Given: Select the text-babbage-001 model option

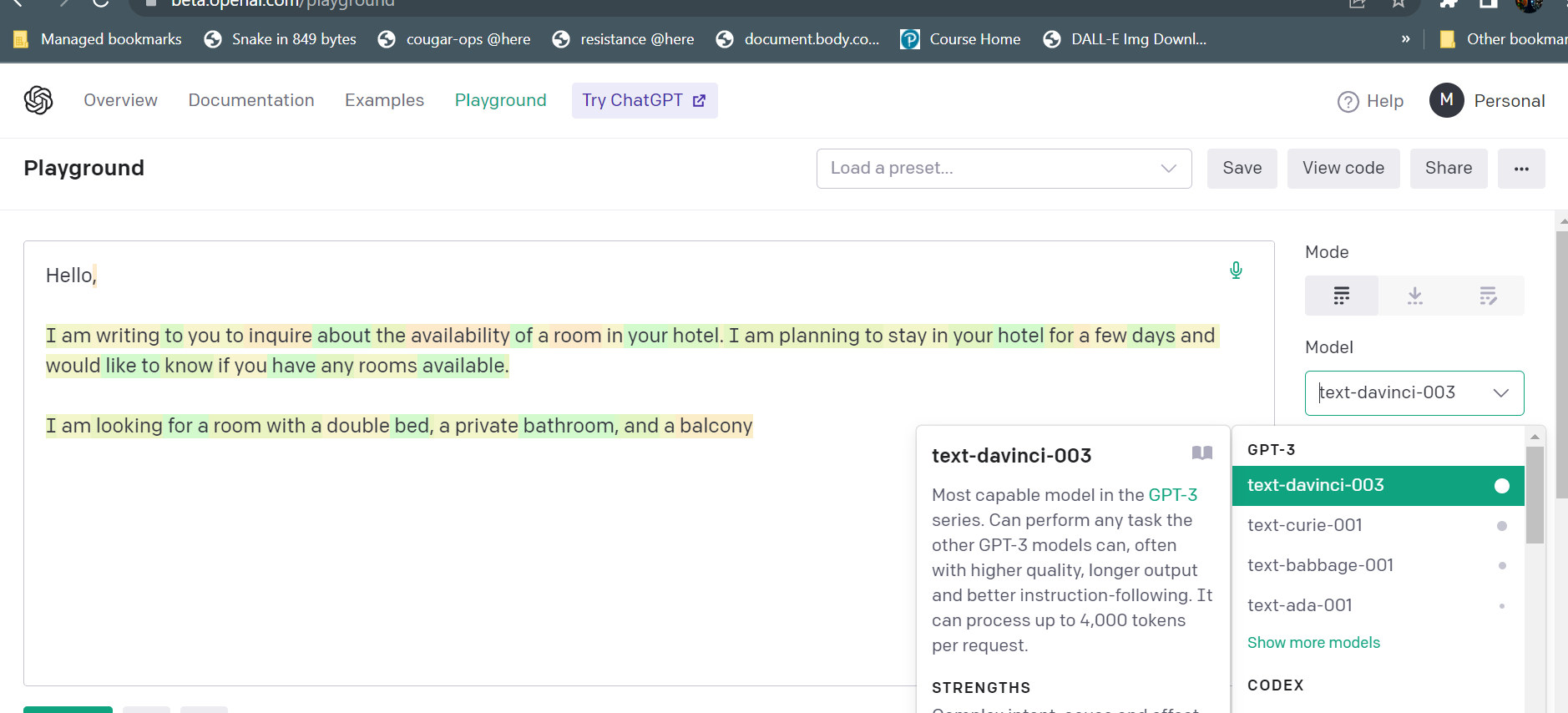Looking at the screenshot, I should [x=1378, y=565].
